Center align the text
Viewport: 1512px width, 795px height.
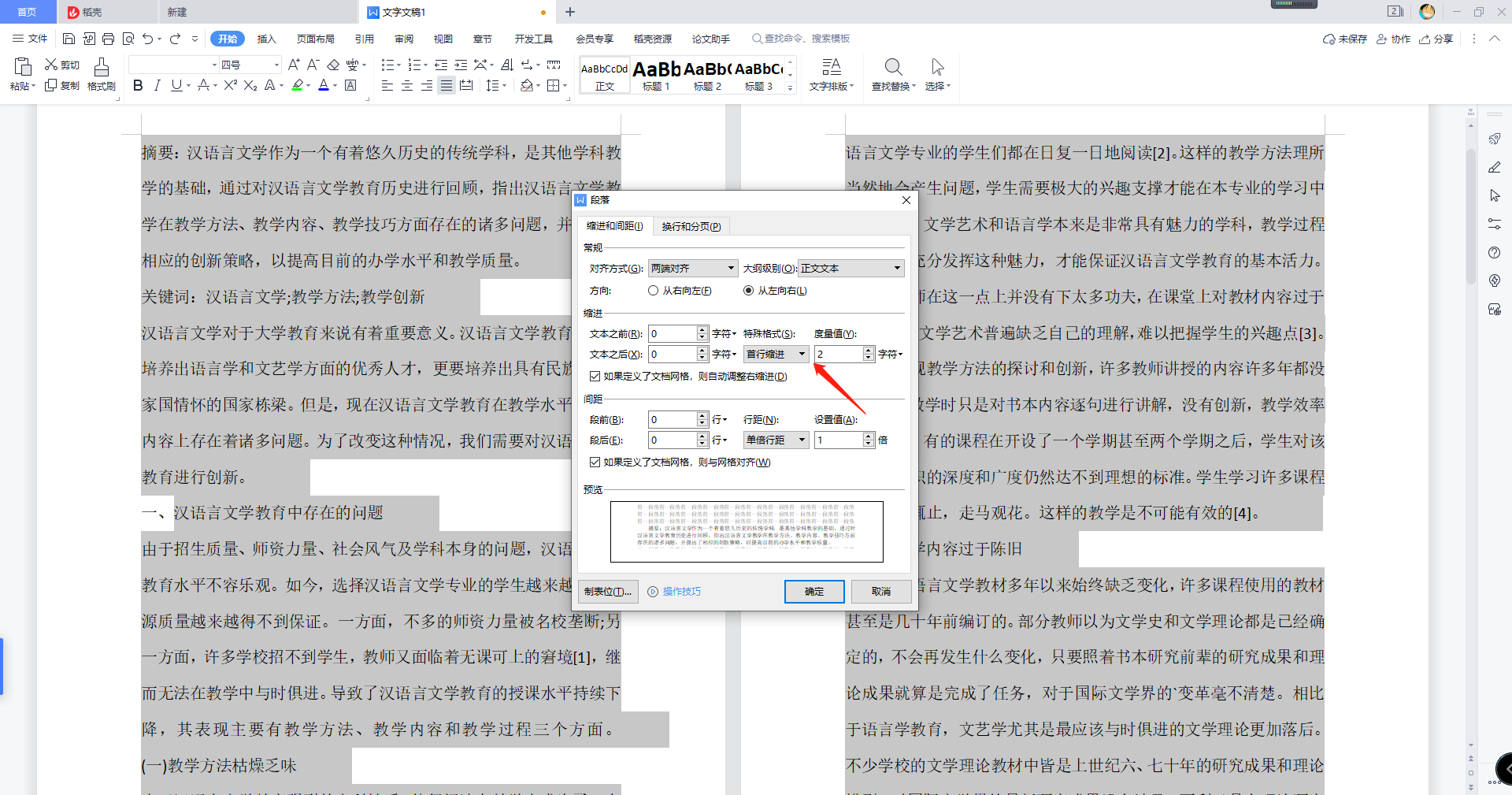point(407,85)
